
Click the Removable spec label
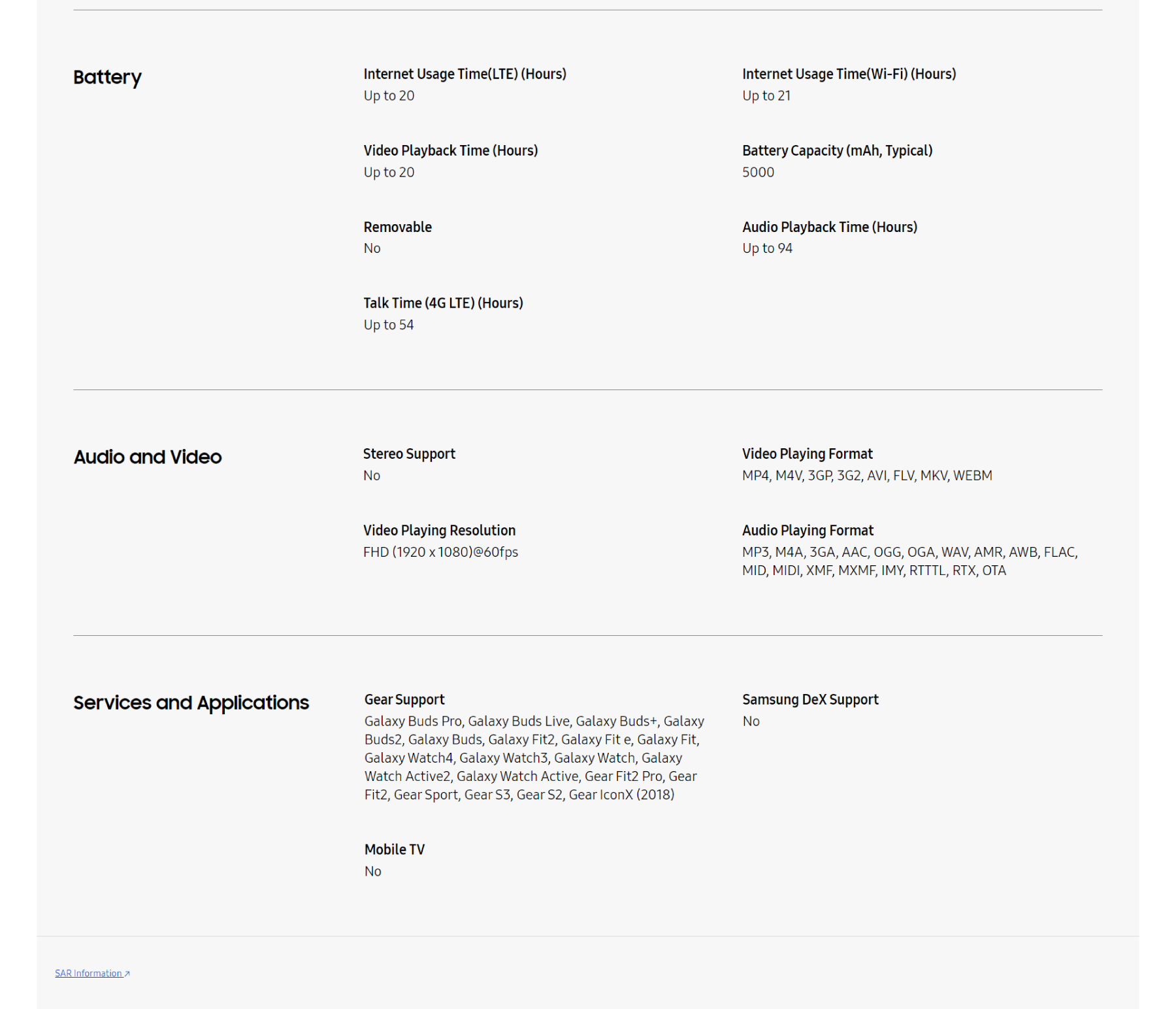397,227
